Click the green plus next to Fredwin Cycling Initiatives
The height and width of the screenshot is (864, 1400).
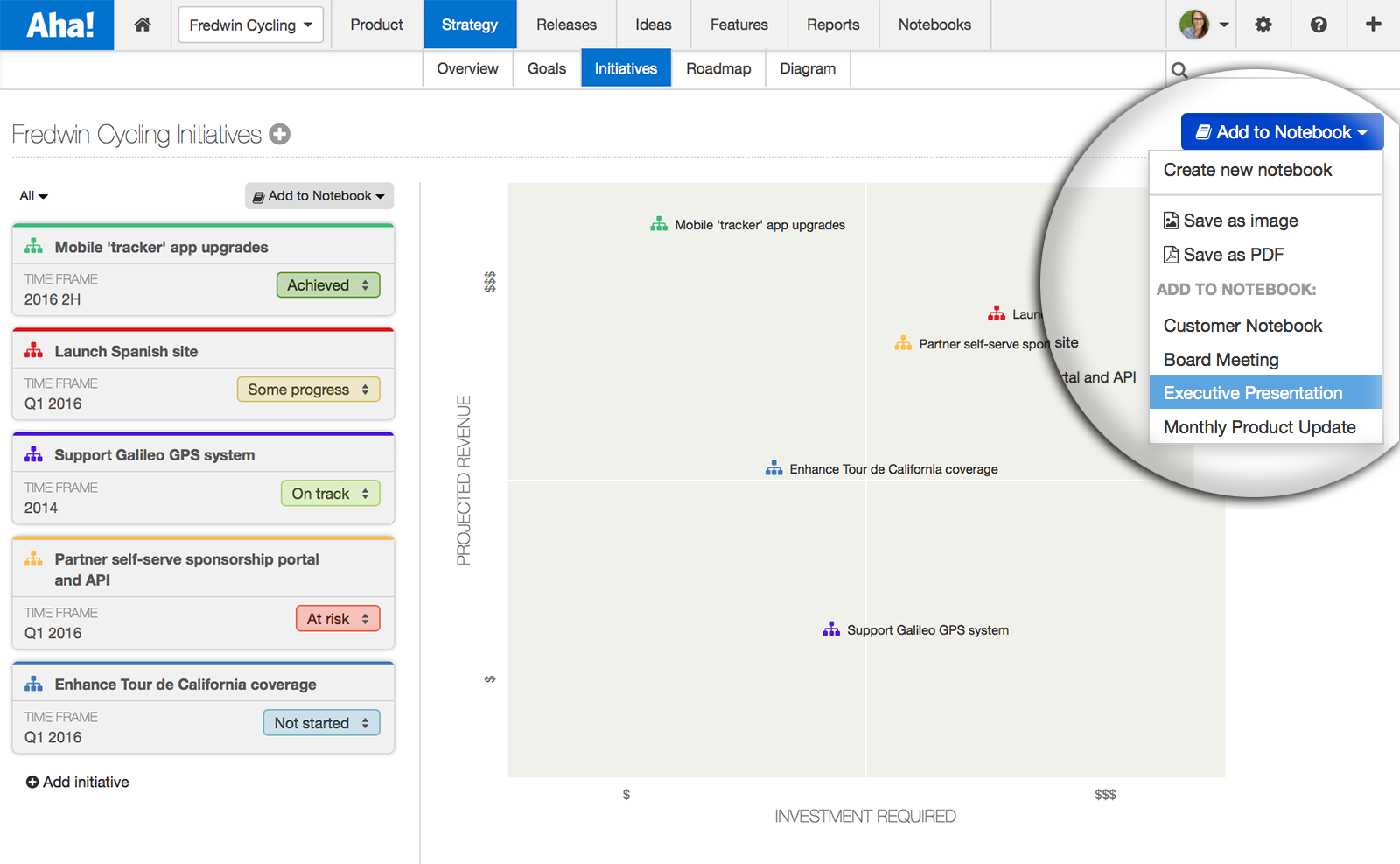279,134
